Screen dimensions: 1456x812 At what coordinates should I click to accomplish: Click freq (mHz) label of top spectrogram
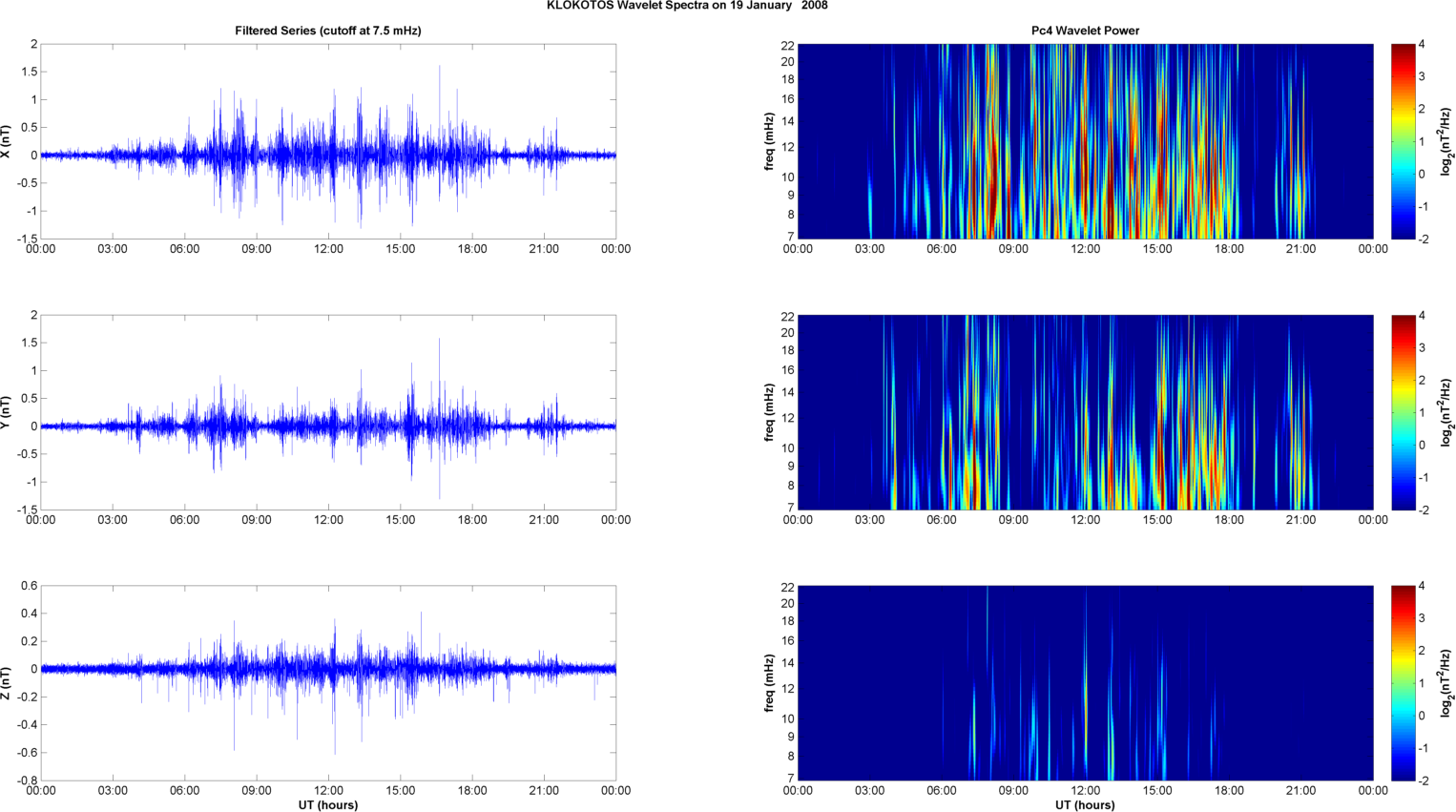[x=769, y=141]
